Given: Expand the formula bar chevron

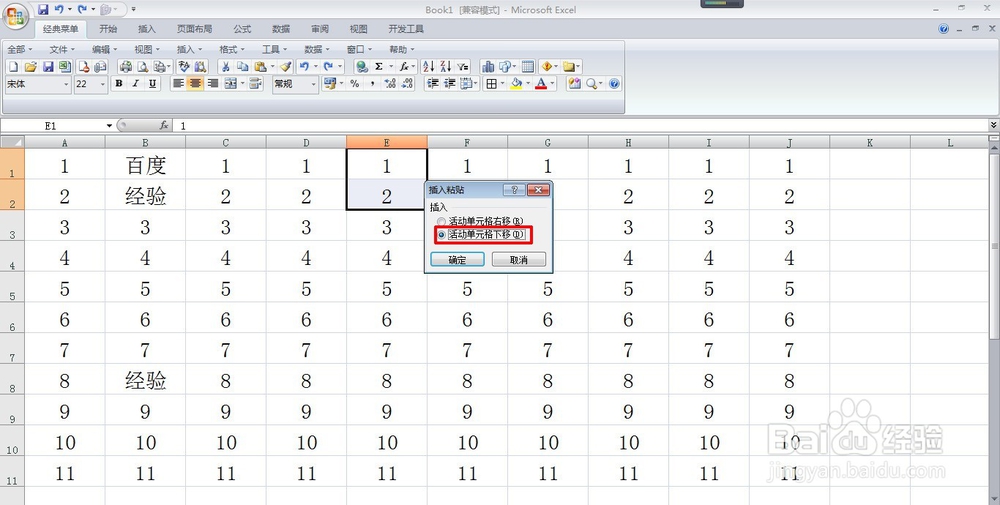Looking at the screenshot, I should (x=994, y=125).
